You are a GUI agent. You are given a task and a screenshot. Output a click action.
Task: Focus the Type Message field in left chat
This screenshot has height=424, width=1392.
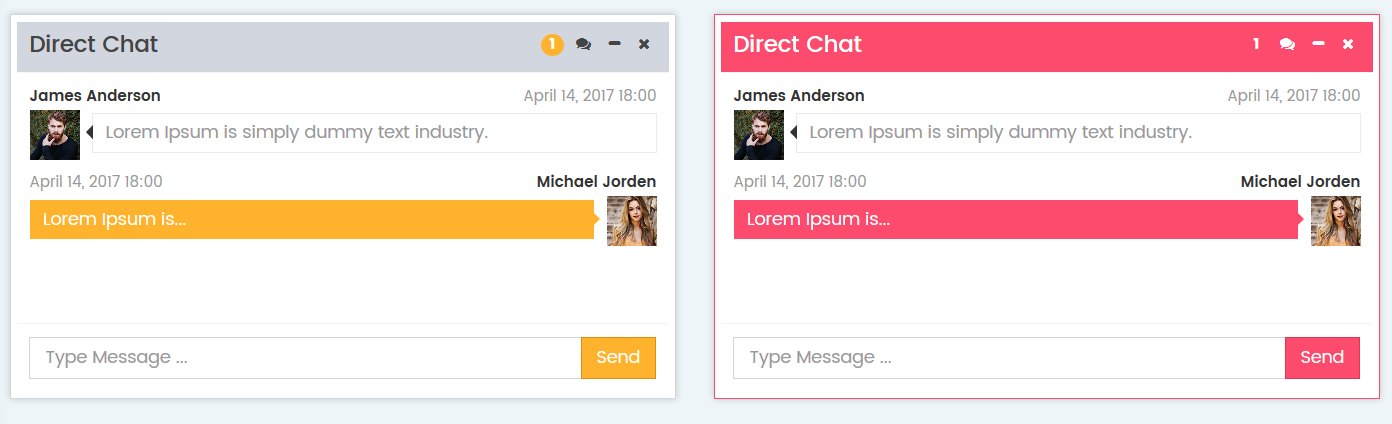pyautogui.click(x=305, y=358)
